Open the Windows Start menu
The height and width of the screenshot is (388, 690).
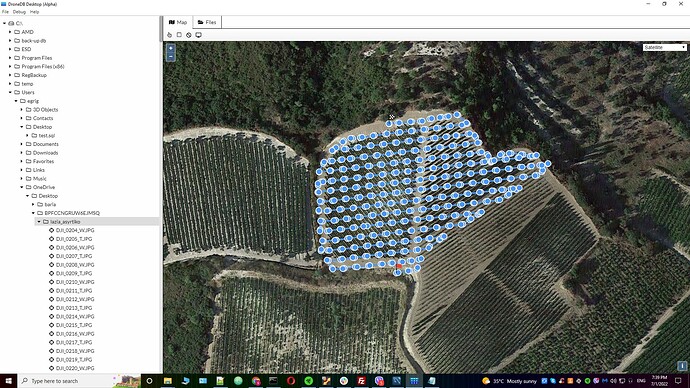click(8, 381)
